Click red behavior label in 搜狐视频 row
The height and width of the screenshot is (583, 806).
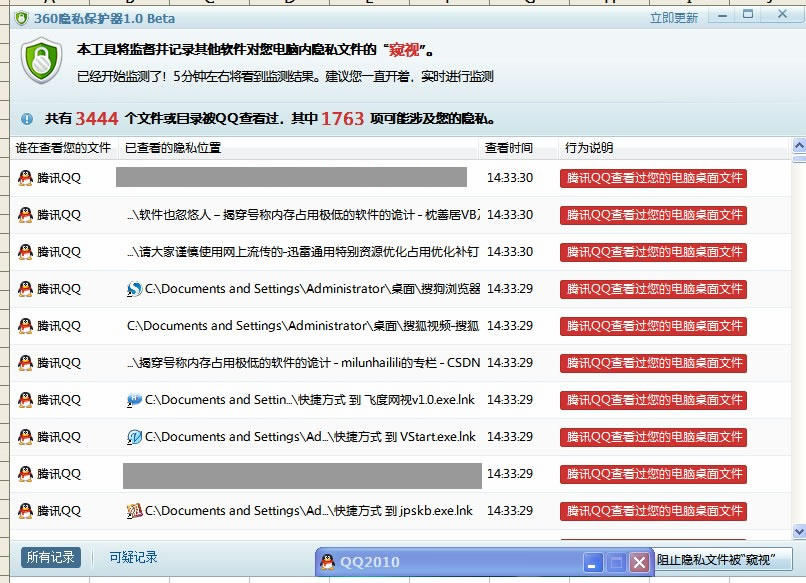[x=653, y=326]
